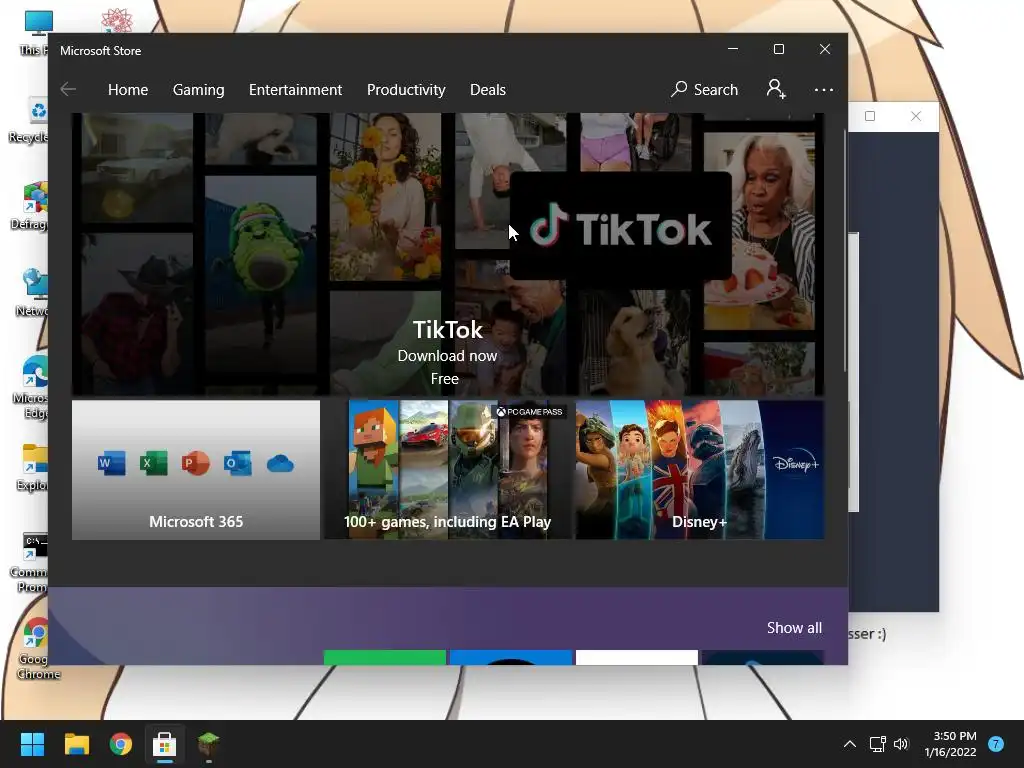Maximize the Microsoft Store window
The width and height of the screenshot is (1024, 768).
(x=778, y=50)
